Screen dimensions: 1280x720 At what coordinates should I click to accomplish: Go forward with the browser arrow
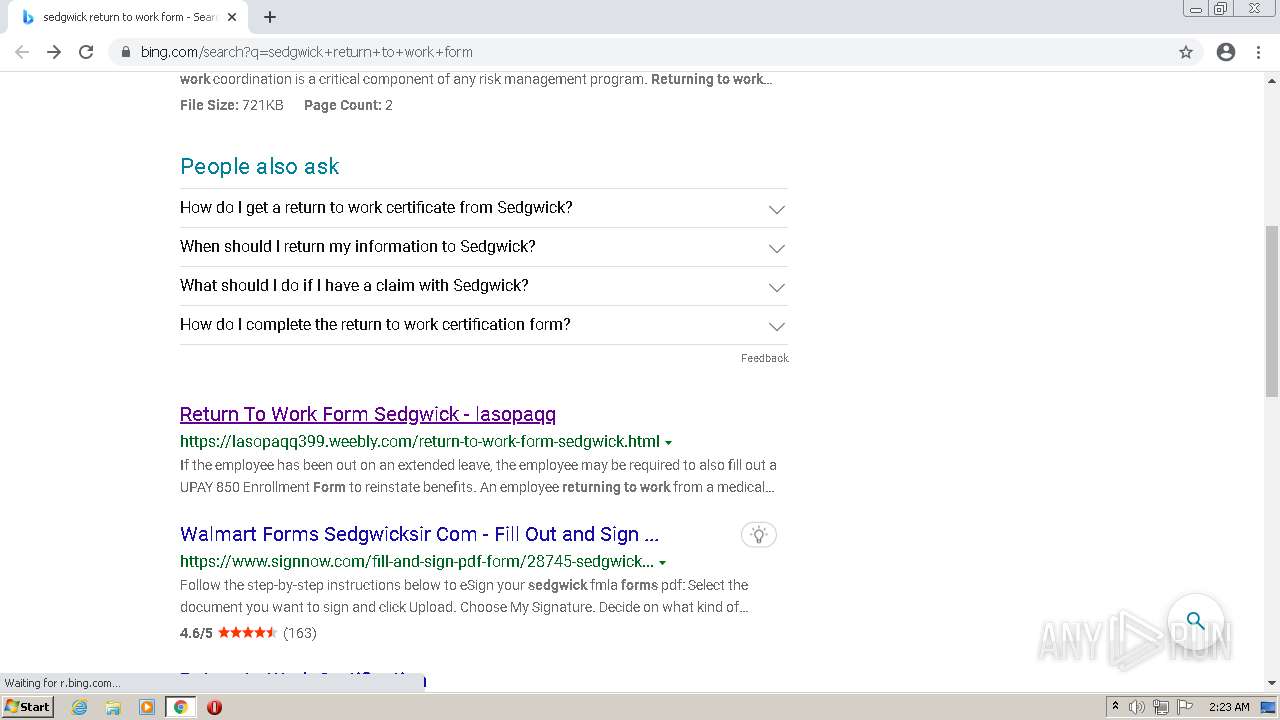(x=54, y=52)
